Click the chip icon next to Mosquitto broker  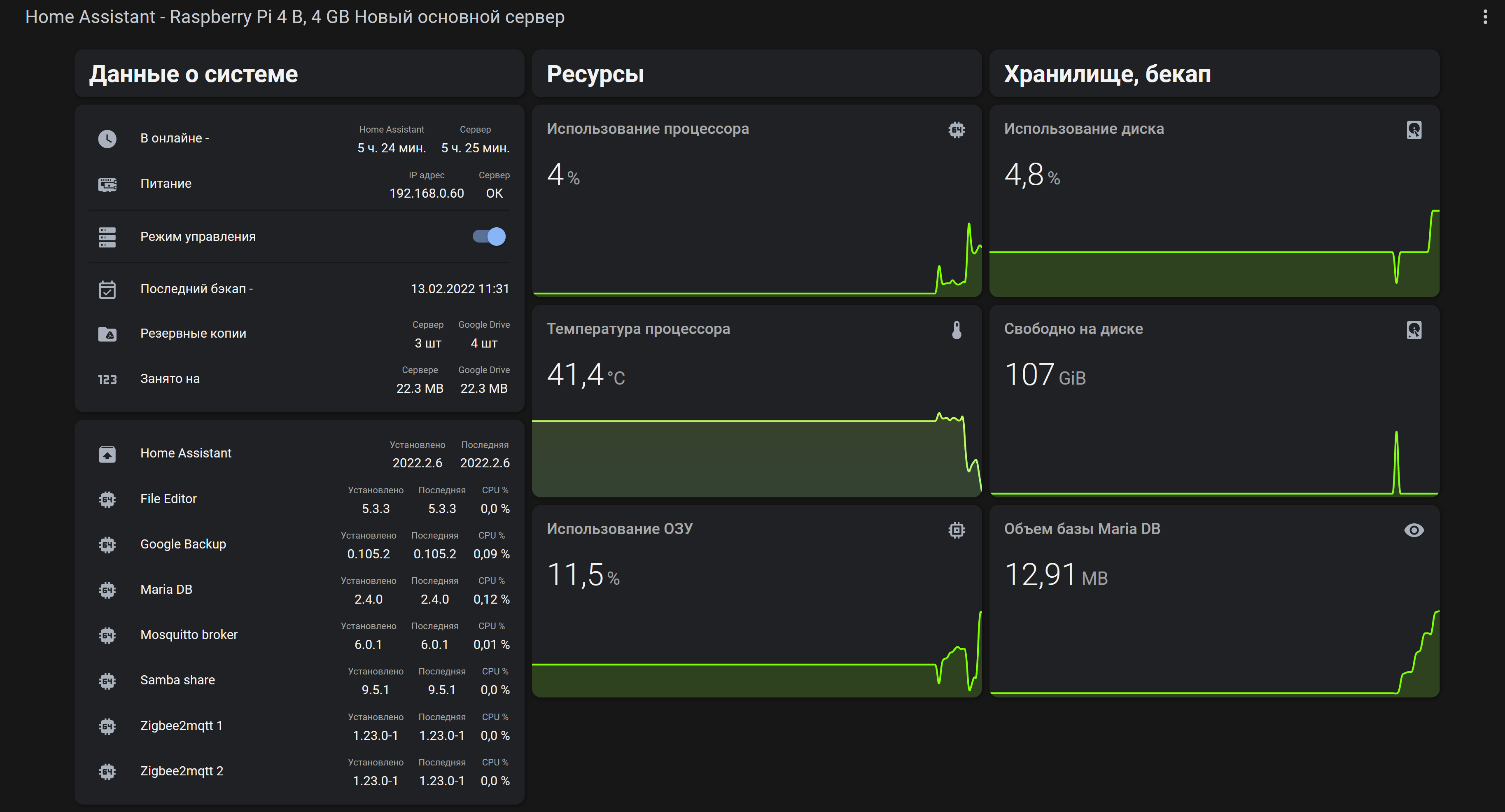(x=107, y=636)
